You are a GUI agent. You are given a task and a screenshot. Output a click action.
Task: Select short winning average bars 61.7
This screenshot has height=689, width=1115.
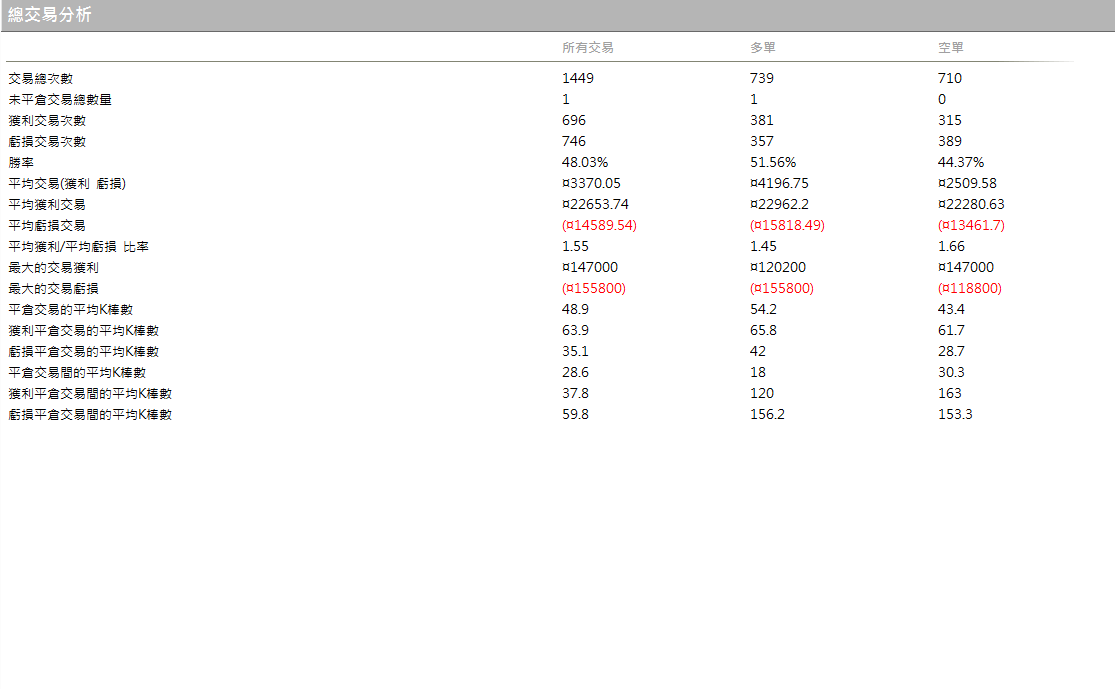(951, 331)
